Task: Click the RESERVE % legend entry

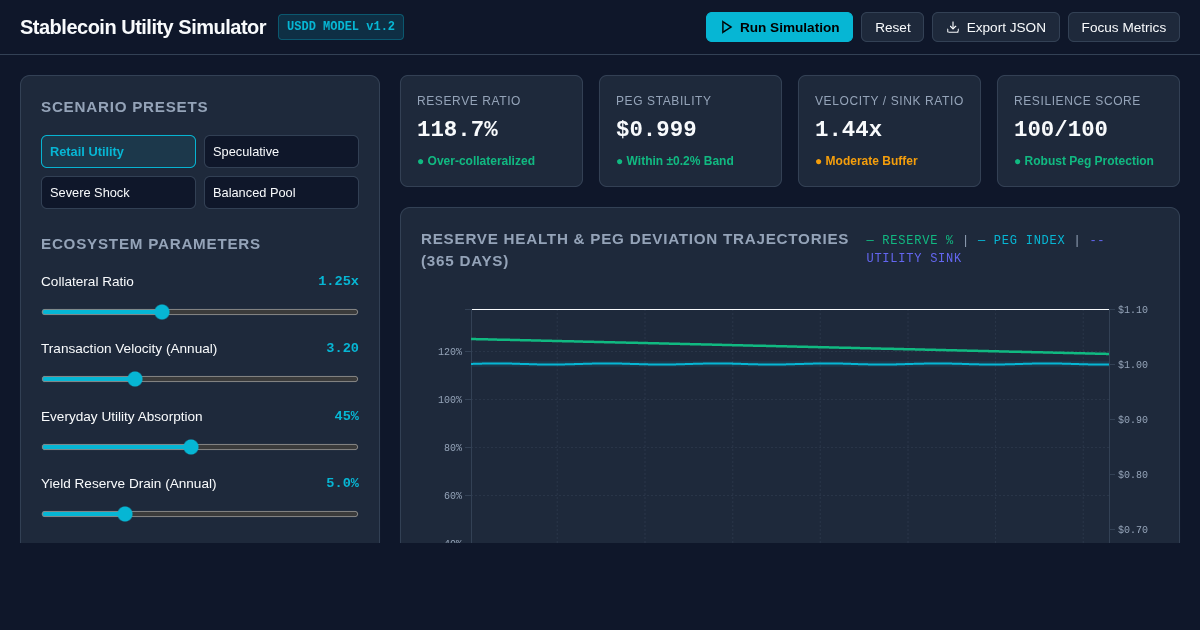Action: [910, 241]
